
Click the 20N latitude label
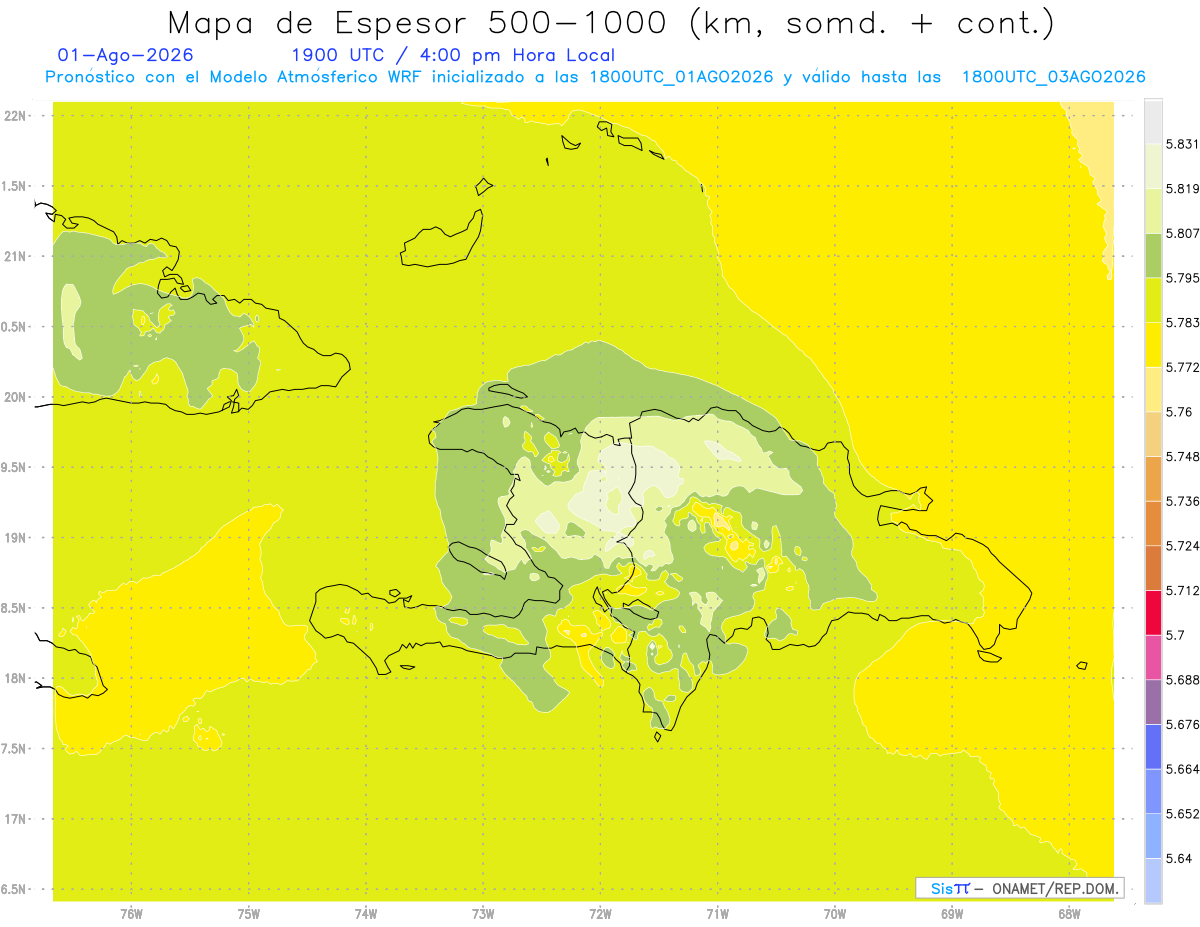[14, 397]
